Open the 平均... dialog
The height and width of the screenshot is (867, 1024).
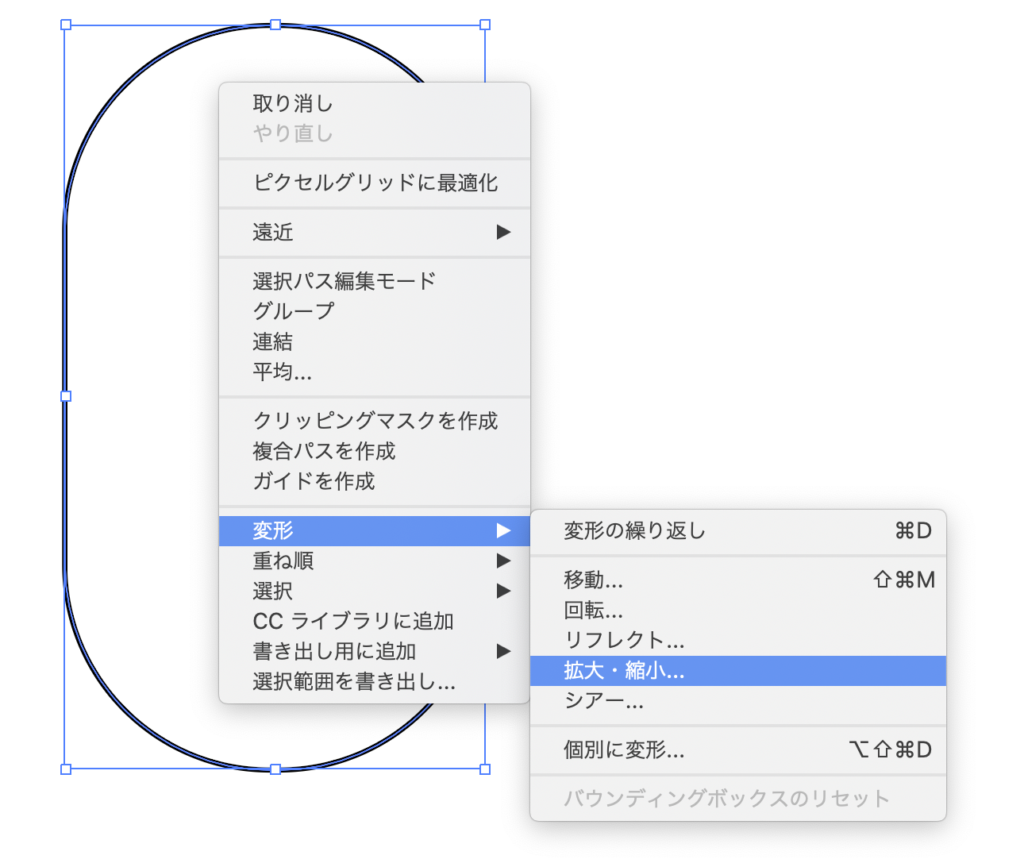[282, 372]
